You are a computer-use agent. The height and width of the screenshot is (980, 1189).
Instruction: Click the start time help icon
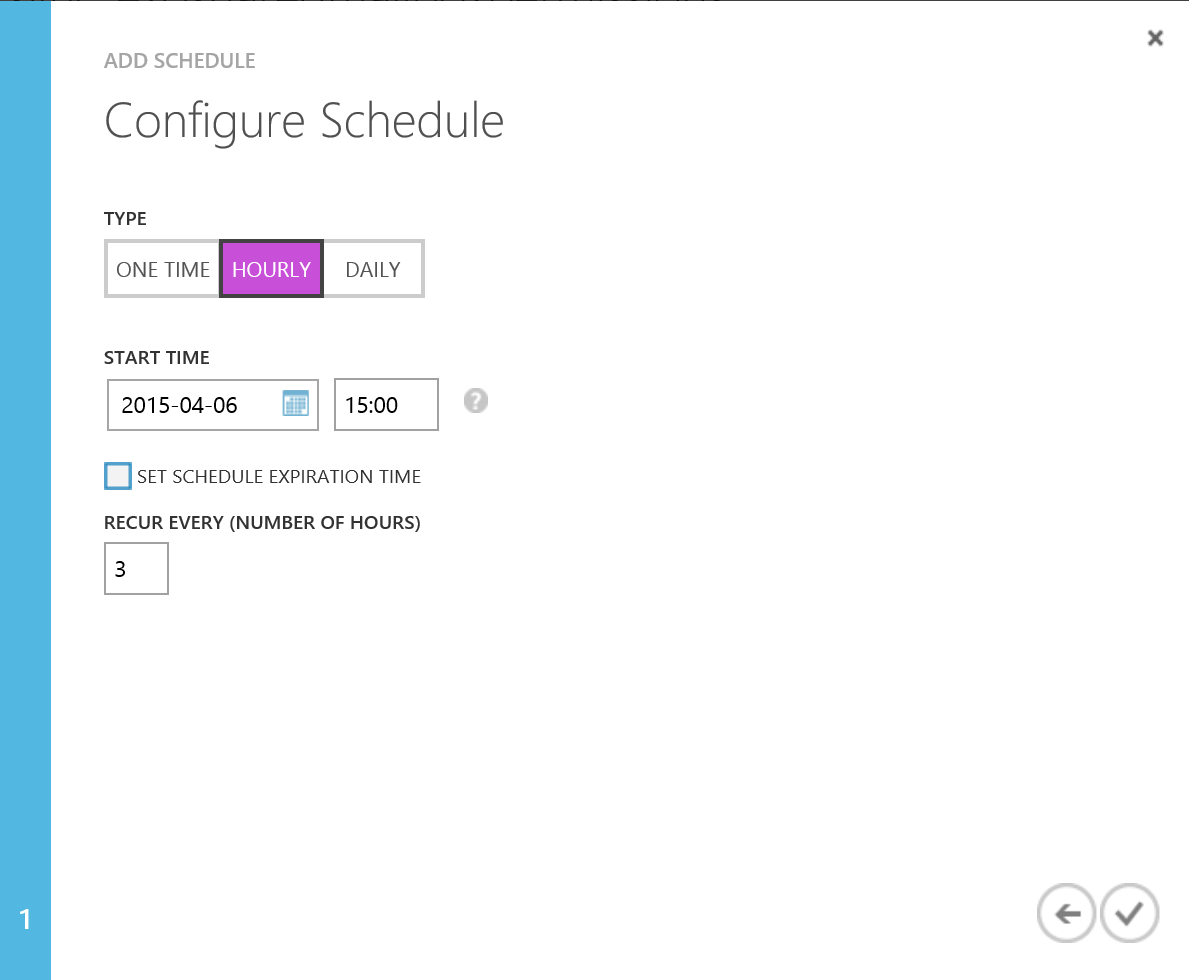pyautogui.click(x=476, y=402)
